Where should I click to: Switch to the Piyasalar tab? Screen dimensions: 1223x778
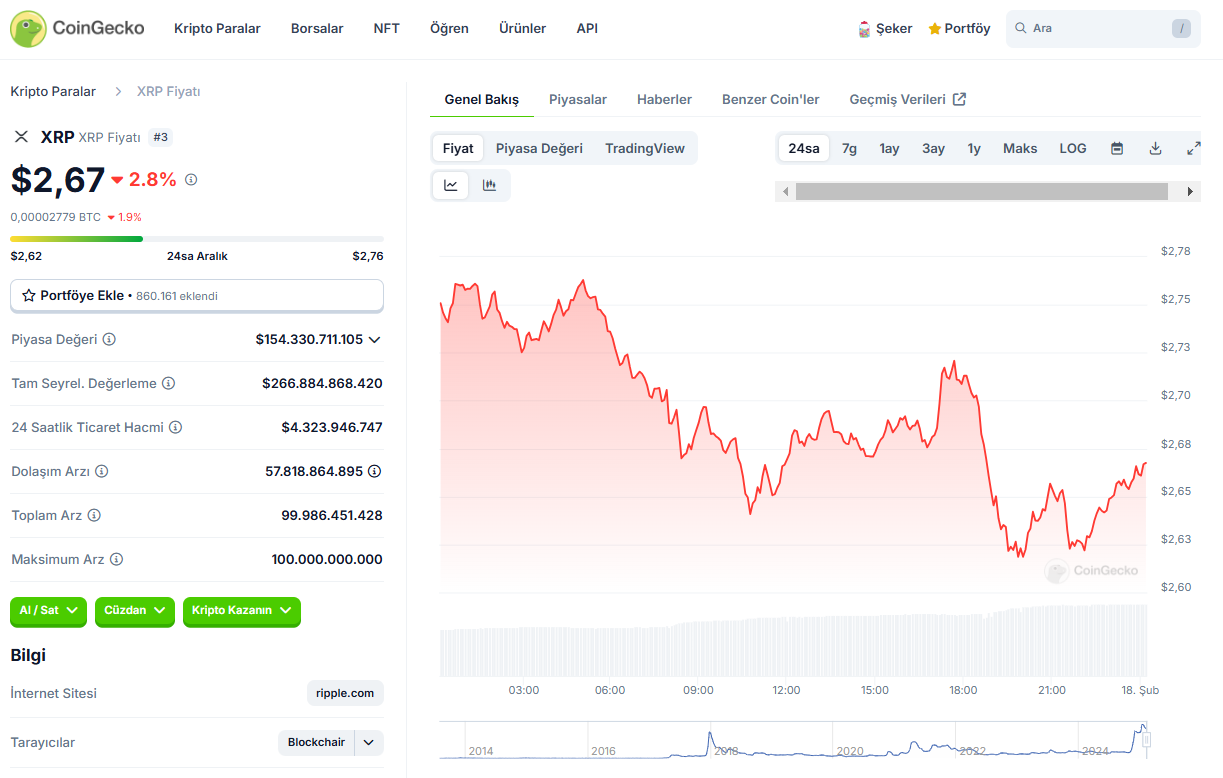[x=578, y=100]
